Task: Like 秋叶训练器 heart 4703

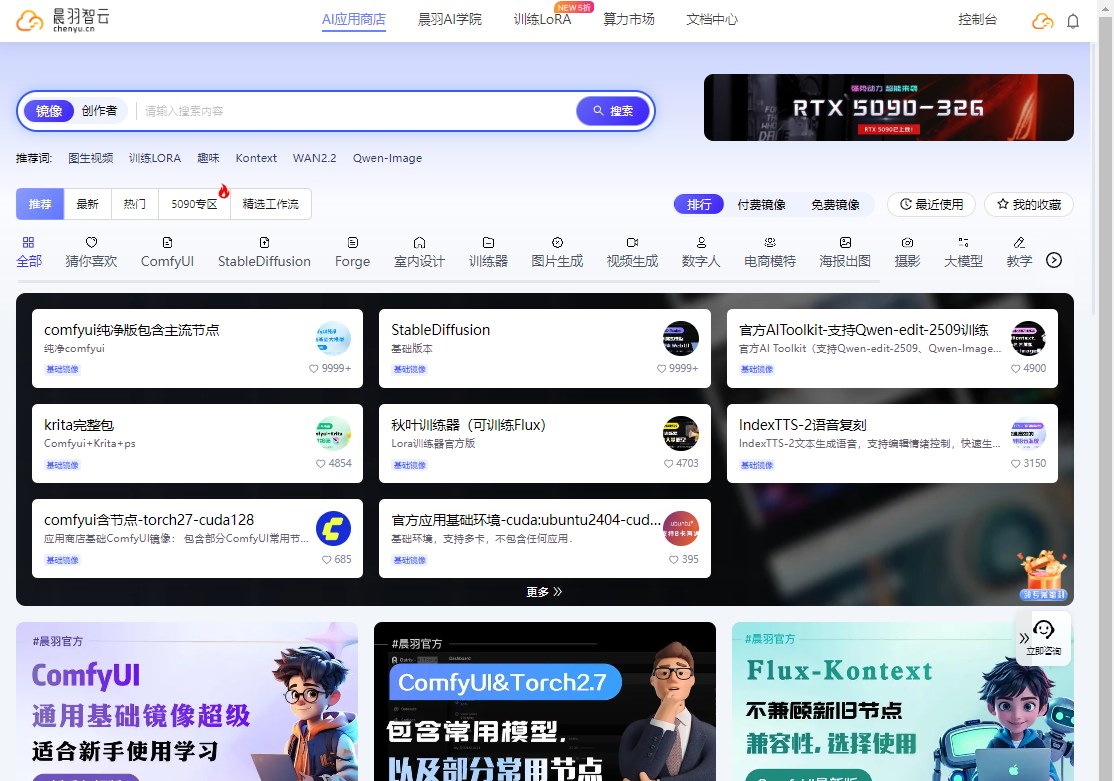Action: [668, 463]
